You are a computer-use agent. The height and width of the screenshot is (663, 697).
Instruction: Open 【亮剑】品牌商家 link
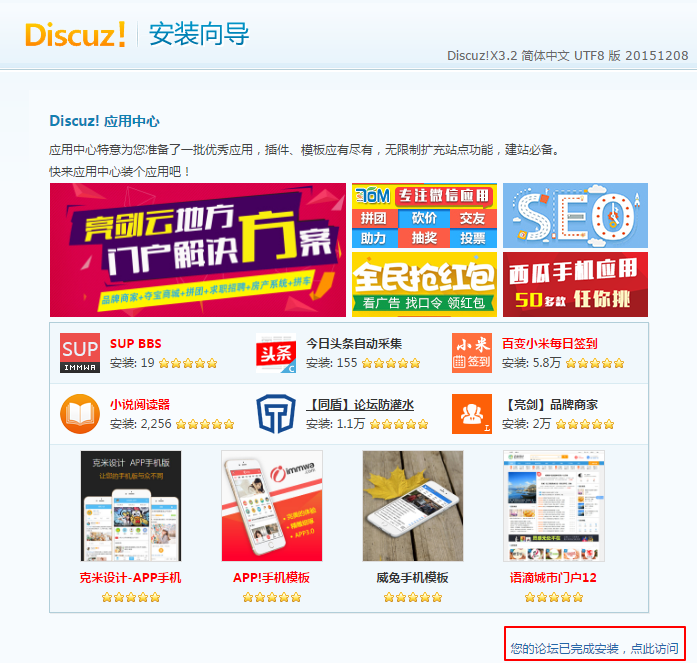coord(550,404)
